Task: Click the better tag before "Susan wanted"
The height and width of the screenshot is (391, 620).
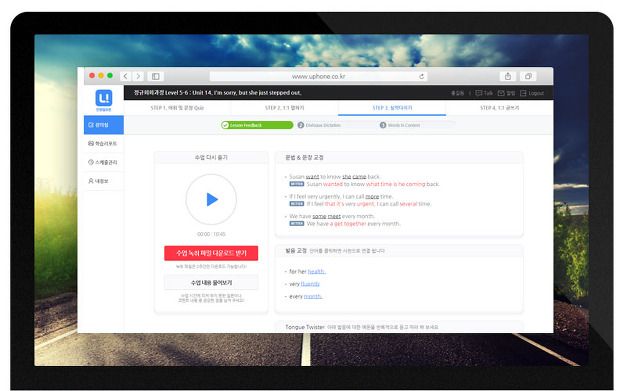Action: click(x=297, y=184)
